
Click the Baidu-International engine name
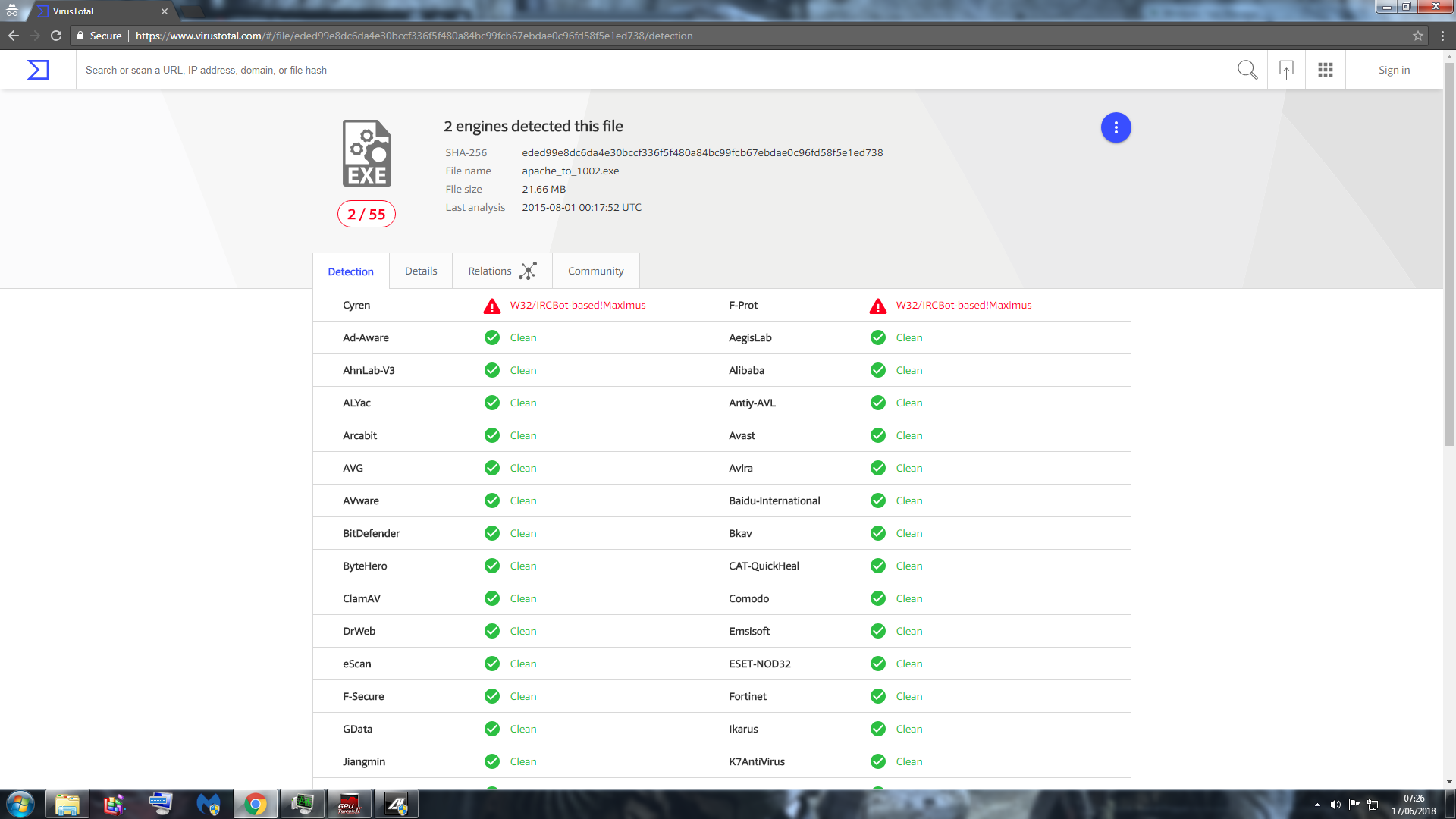coord(774,500)
